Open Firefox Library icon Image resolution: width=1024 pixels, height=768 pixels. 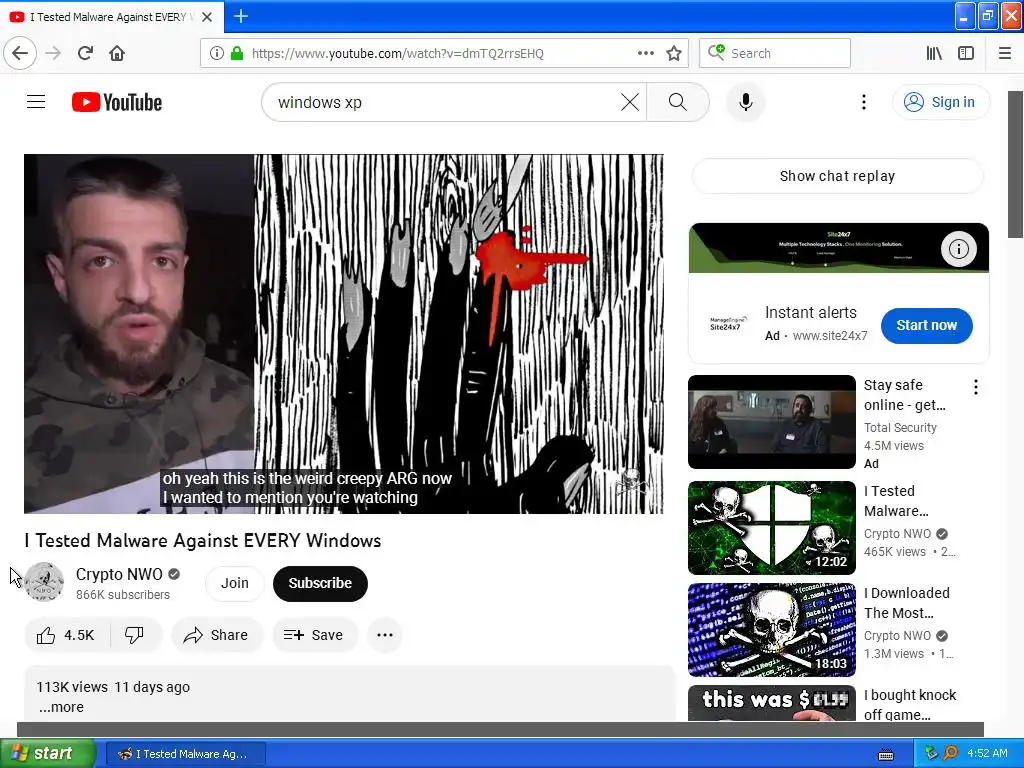(934, 53)
